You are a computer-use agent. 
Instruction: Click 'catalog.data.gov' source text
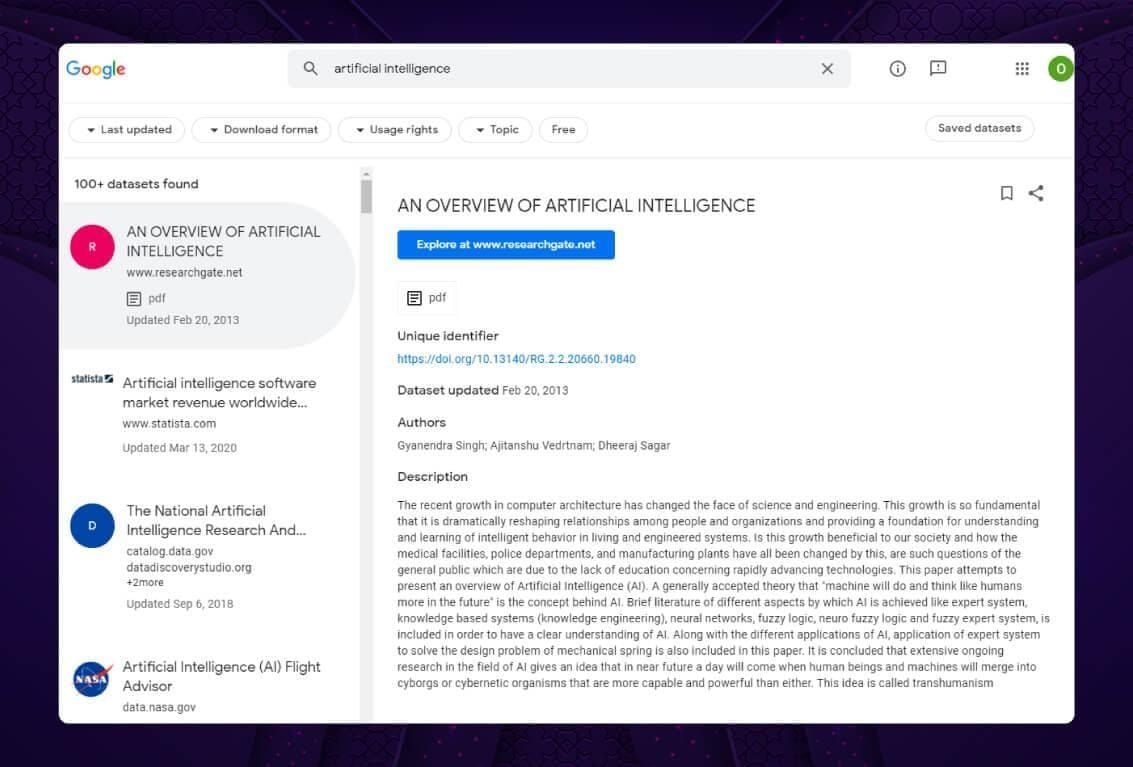170,552
